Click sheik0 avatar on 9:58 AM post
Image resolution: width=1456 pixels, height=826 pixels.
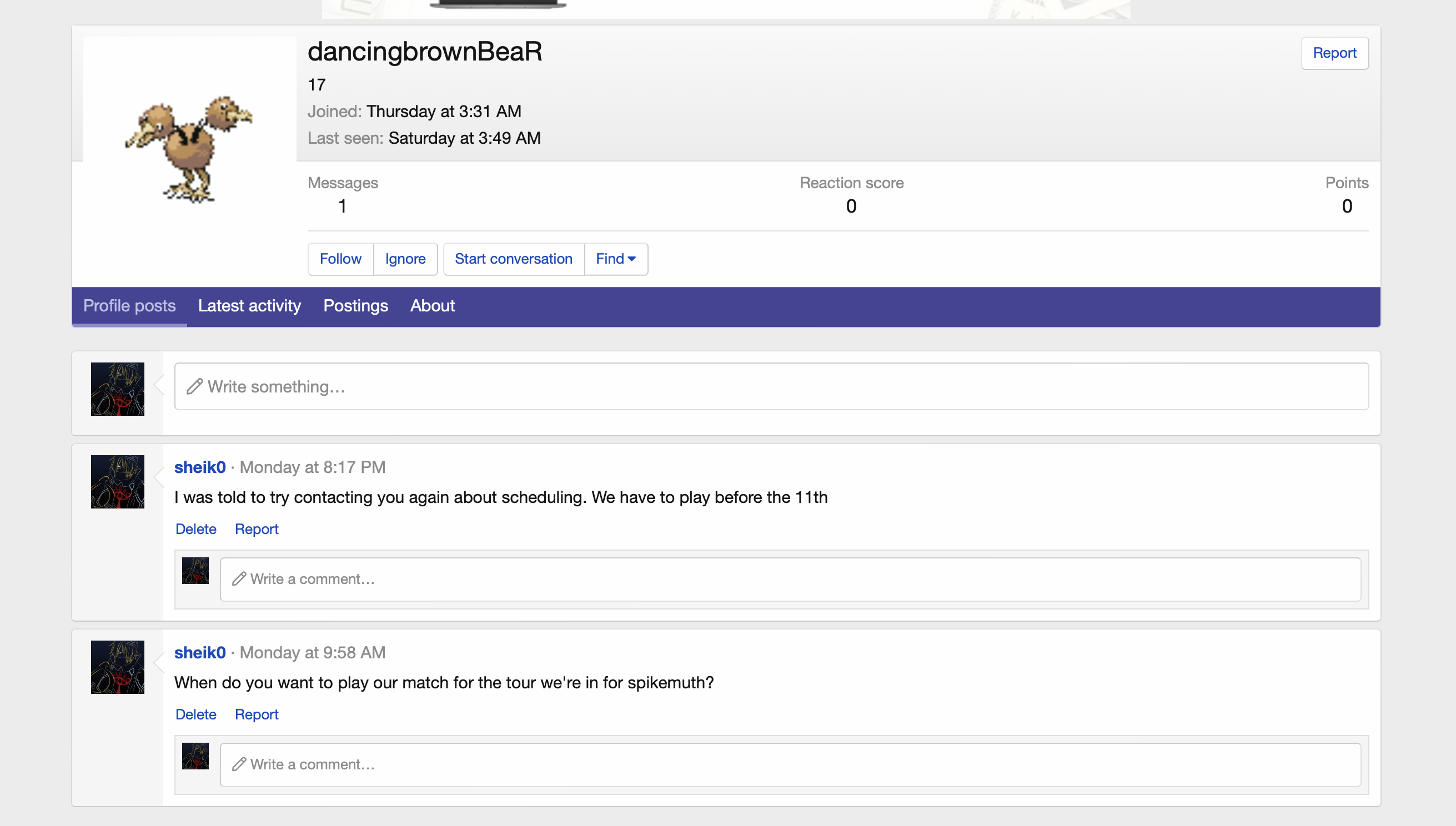point(118,667)
